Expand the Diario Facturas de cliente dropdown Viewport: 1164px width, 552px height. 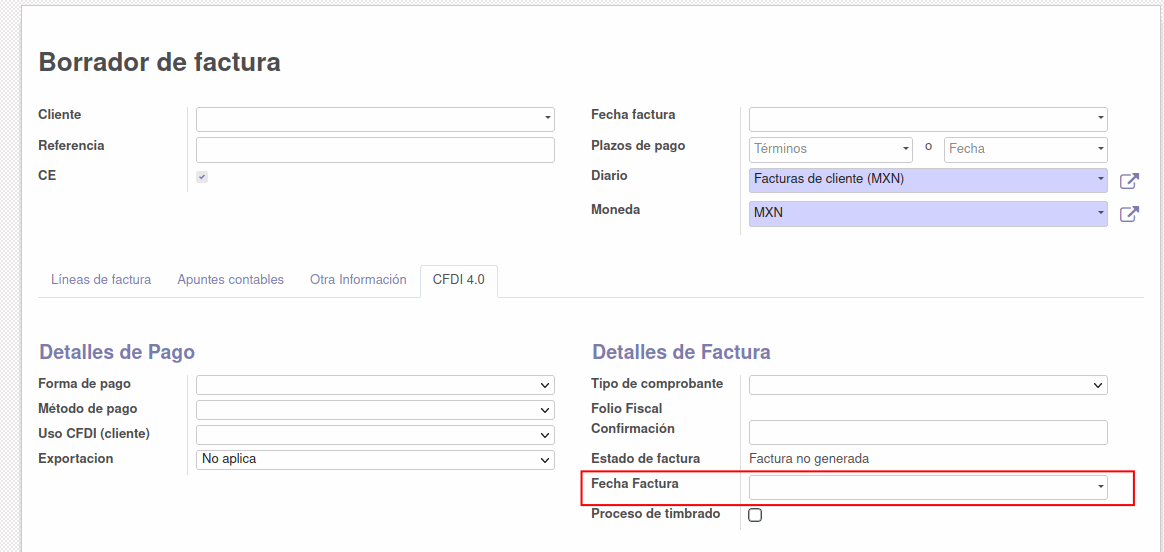click(928, 180)
